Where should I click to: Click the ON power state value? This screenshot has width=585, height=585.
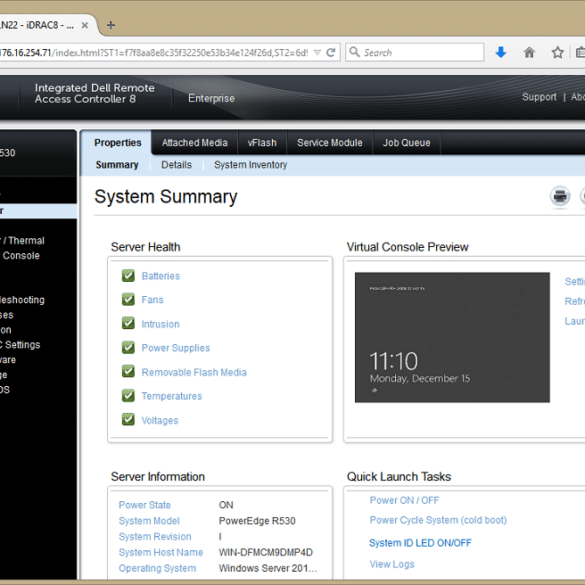(x=226, y=505)
